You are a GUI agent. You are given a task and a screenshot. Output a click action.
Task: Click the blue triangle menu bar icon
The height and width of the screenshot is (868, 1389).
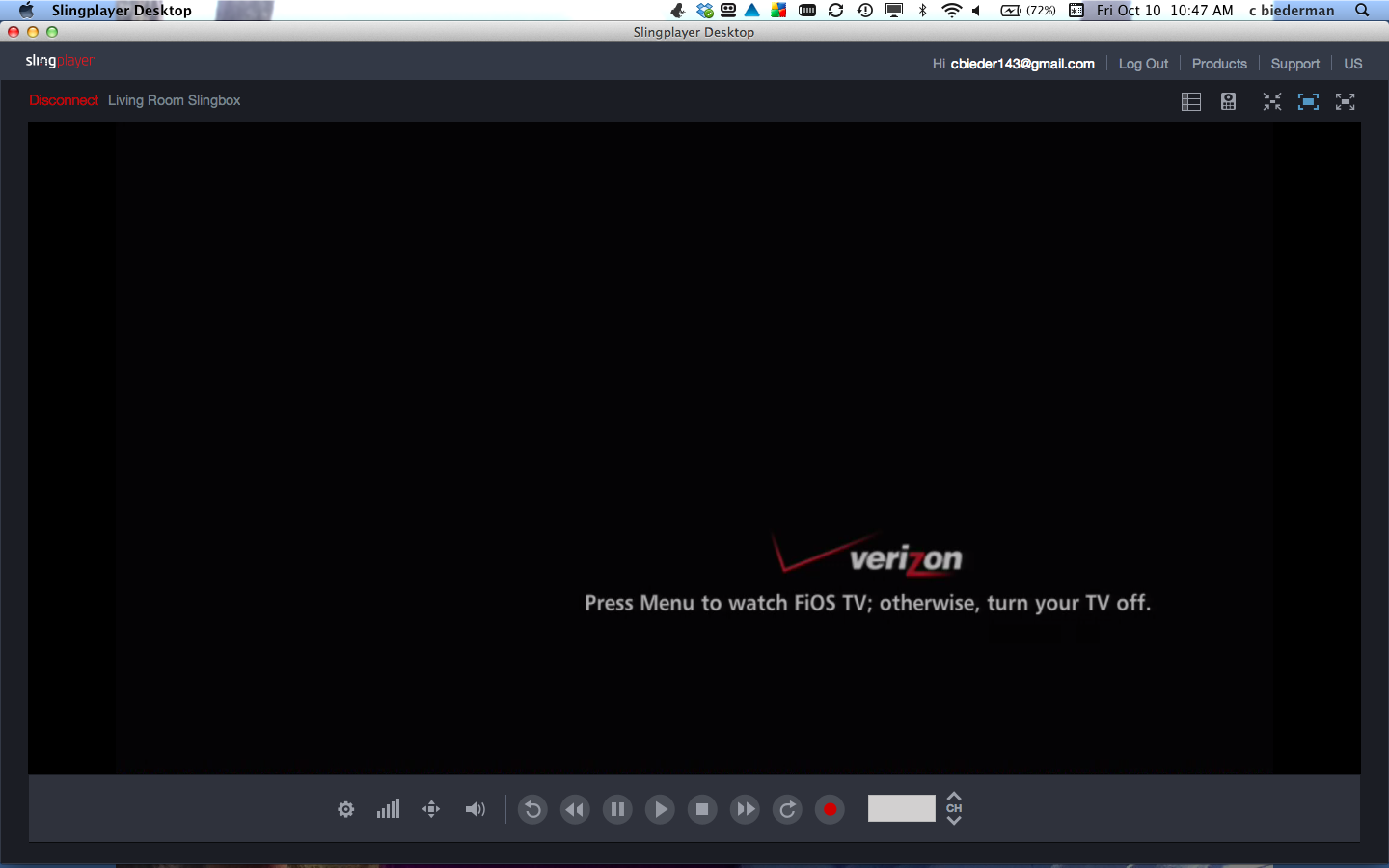click(x=752, y=10)
